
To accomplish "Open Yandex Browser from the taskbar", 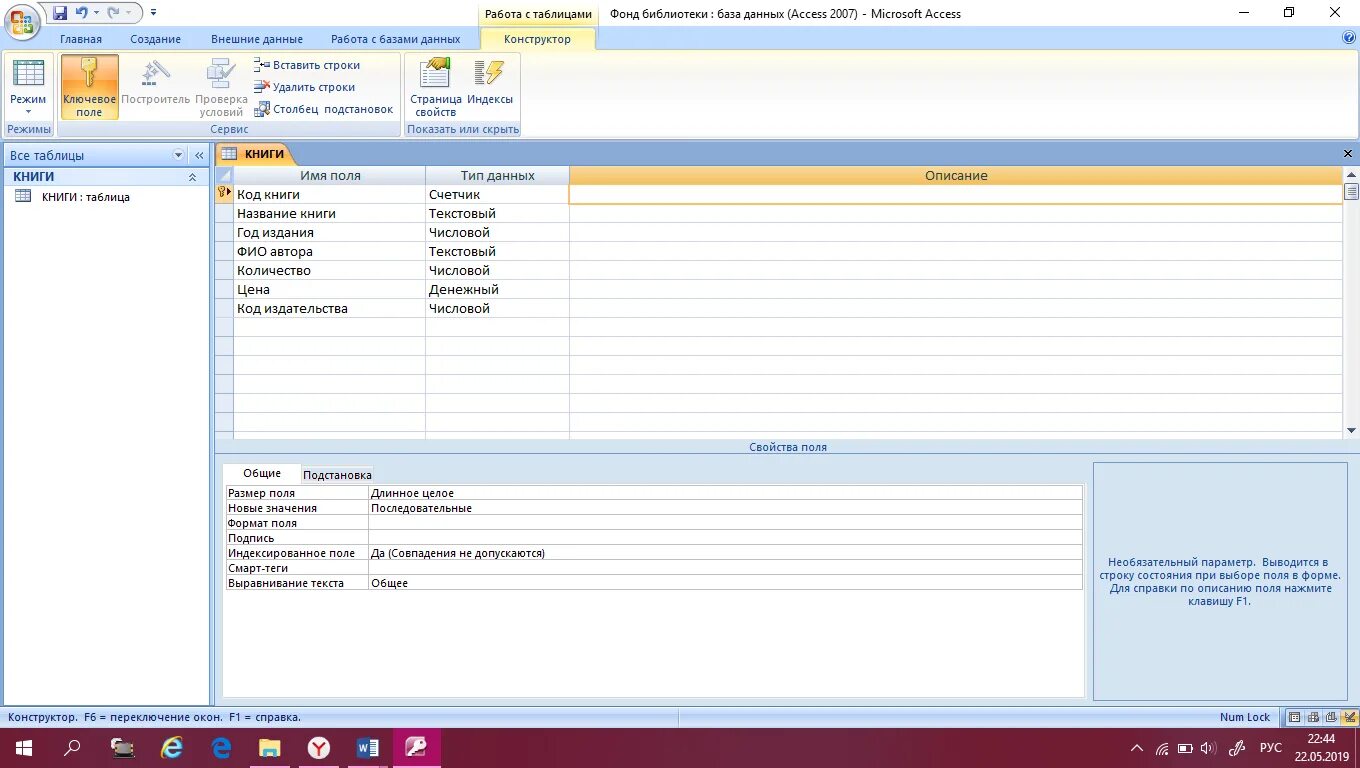I will point(318,748).
